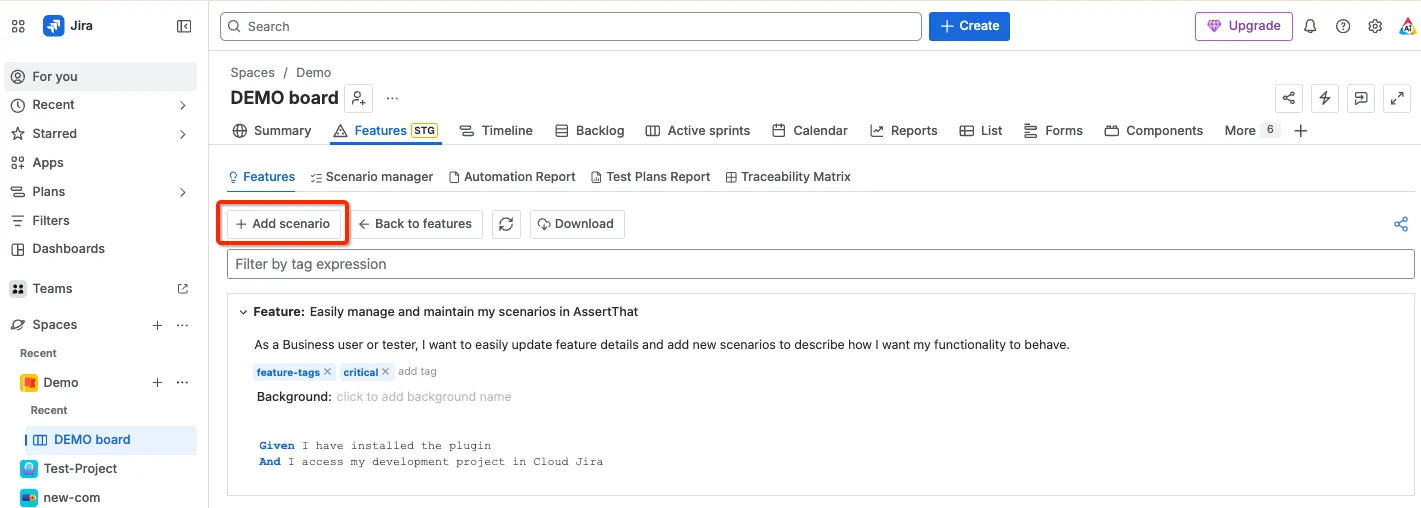Open the More tabs dropdown
The image size is (1421, 508).
pyautogui.click(x=1251, y=131)
